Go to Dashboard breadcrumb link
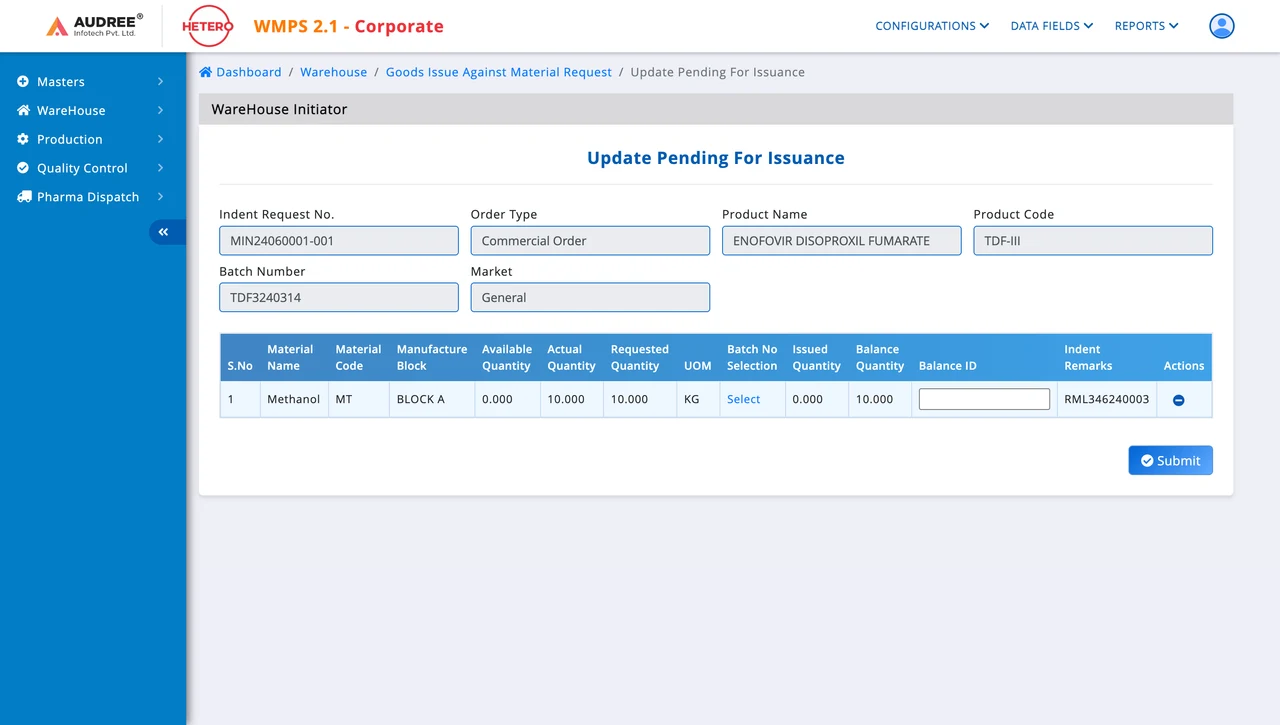 [249, 72]
